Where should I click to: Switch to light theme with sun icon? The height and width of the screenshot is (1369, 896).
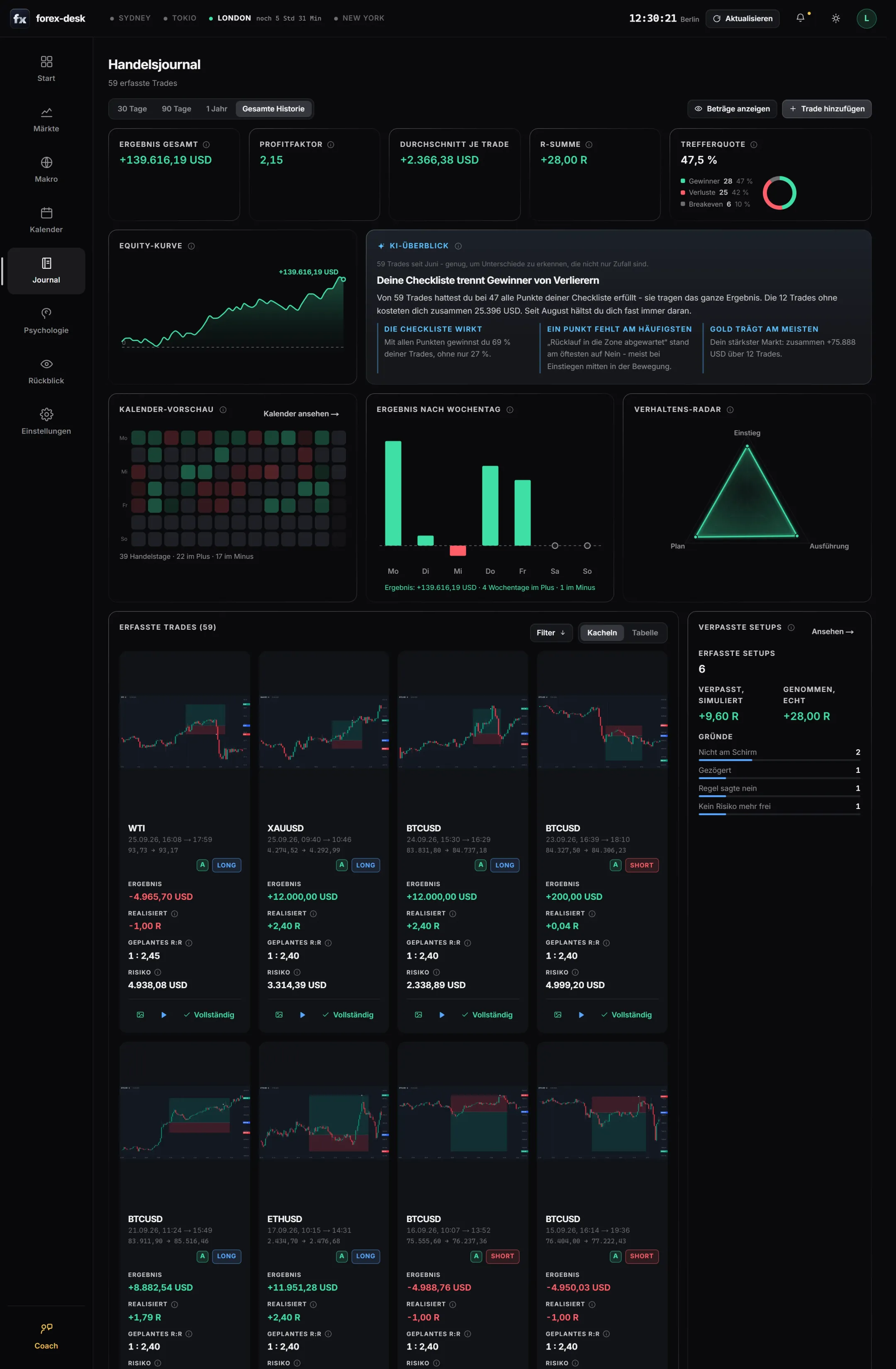click(835, 18)
